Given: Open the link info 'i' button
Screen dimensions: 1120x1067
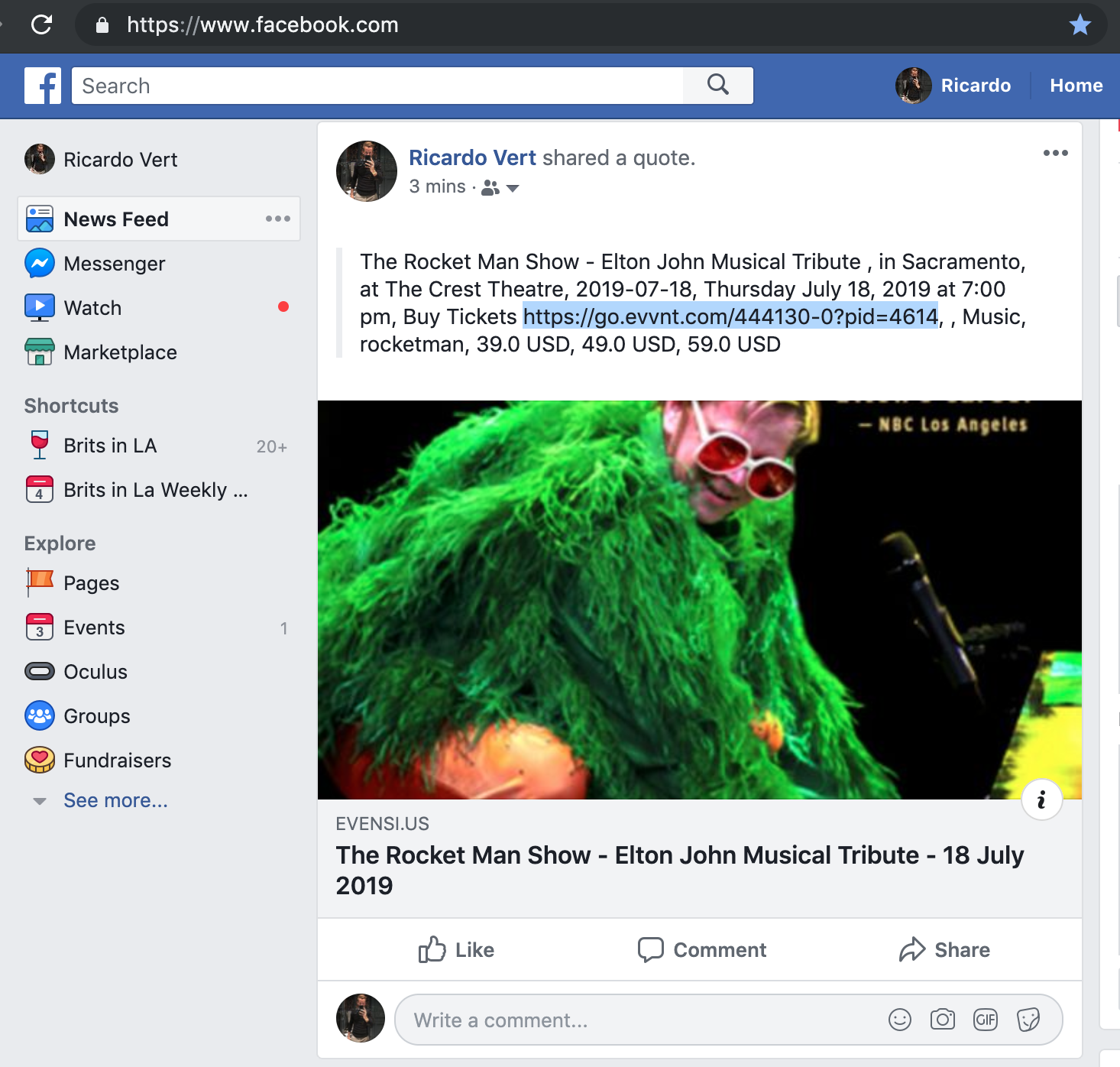Looking at the screenshot, I should tap(1041, 799).
